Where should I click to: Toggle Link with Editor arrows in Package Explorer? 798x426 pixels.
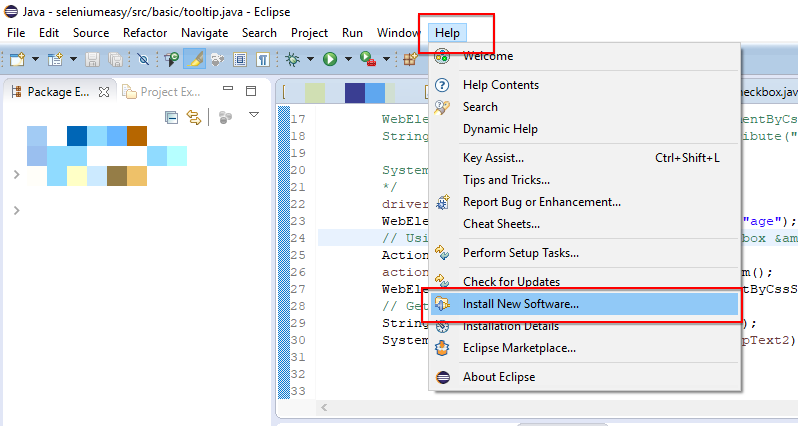(x=194, y=118)
